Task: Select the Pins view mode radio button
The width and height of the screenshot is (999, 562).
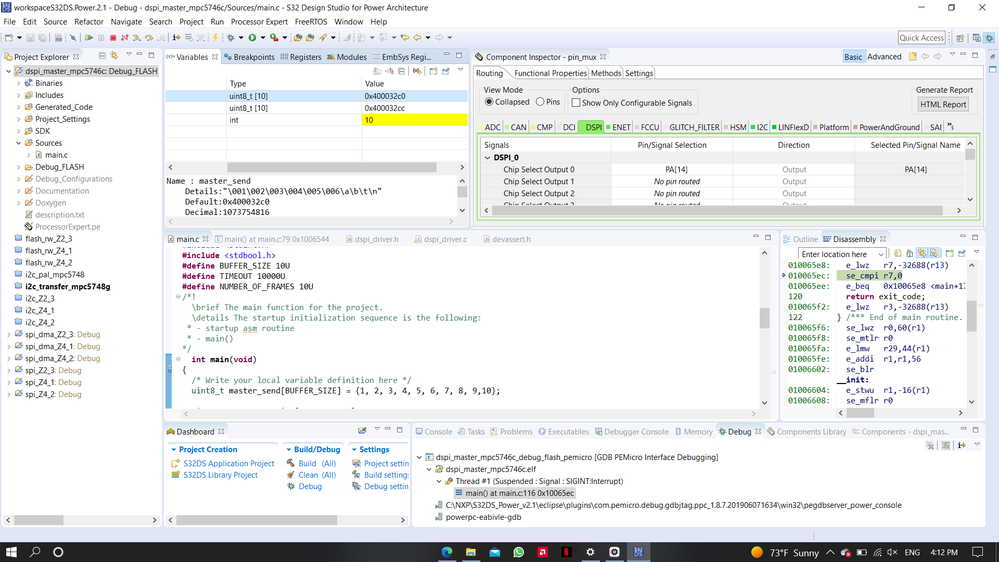Action: [x=540, y=102]
